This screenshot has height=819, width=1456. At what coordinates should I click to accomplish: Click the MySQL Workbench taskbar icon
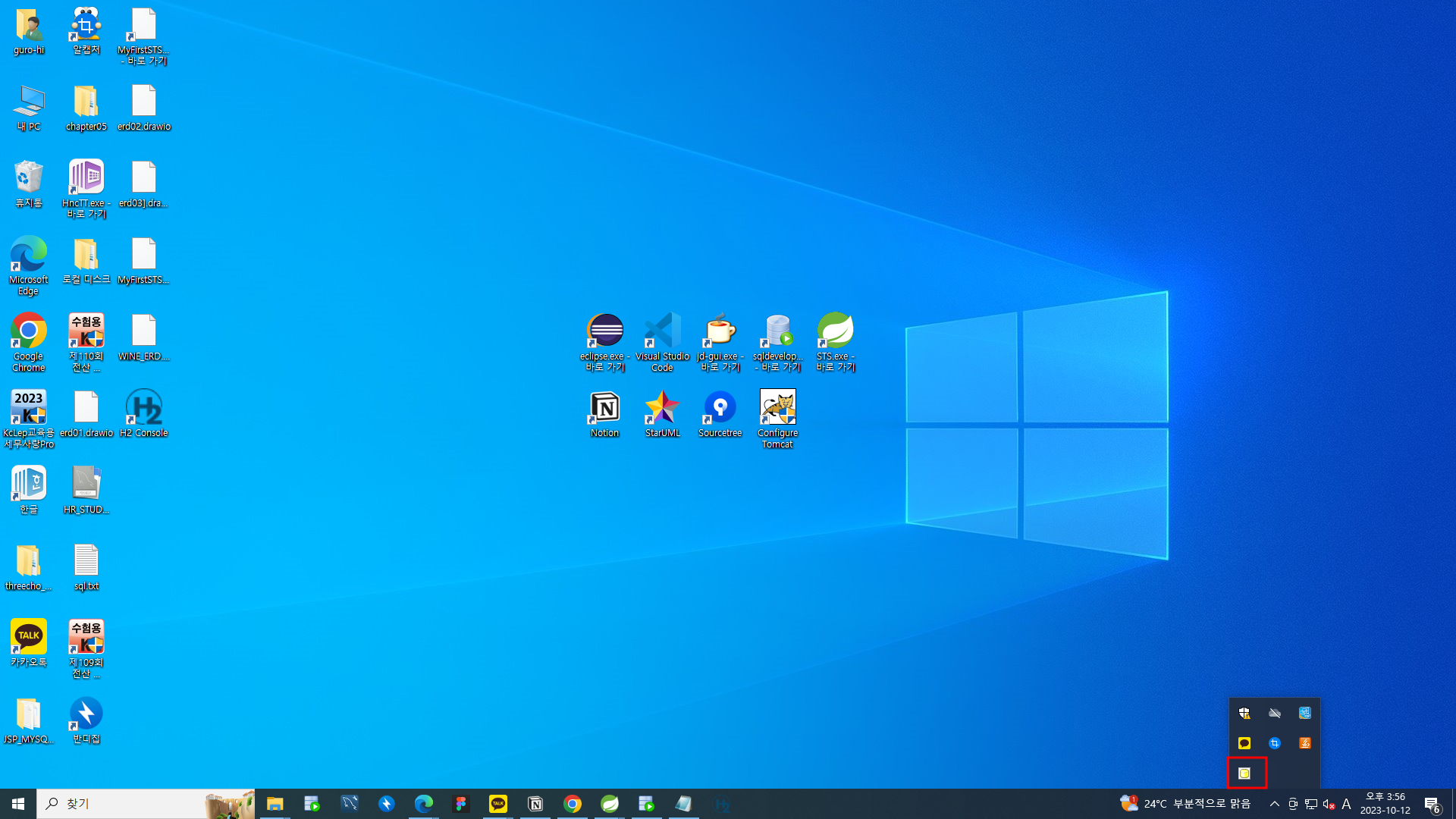coord(350,804)
